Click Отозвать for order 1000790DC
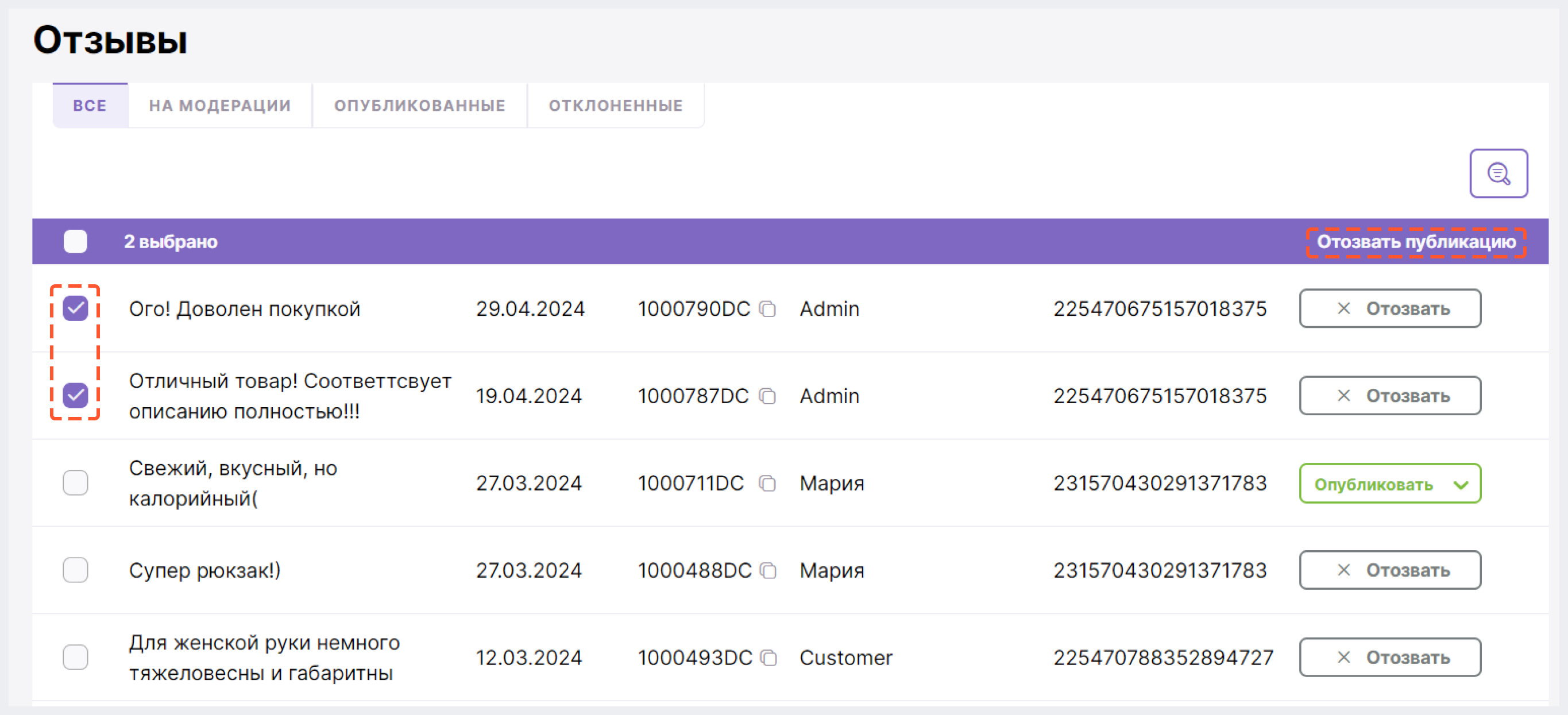This screenshot has width=1568, height=715. [1389, 308]
